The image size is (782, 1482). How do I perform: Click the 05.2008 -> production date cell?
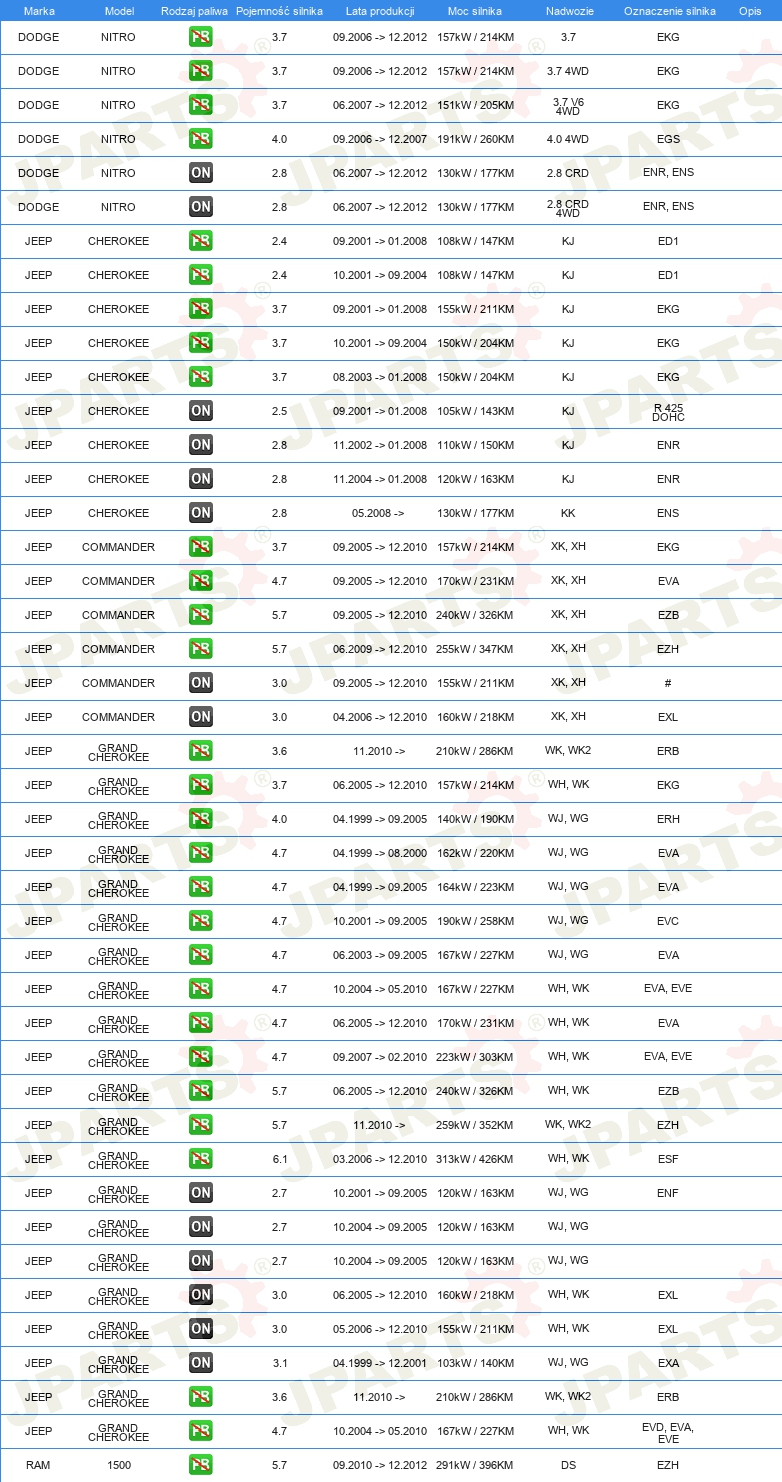tap(378, 513)
